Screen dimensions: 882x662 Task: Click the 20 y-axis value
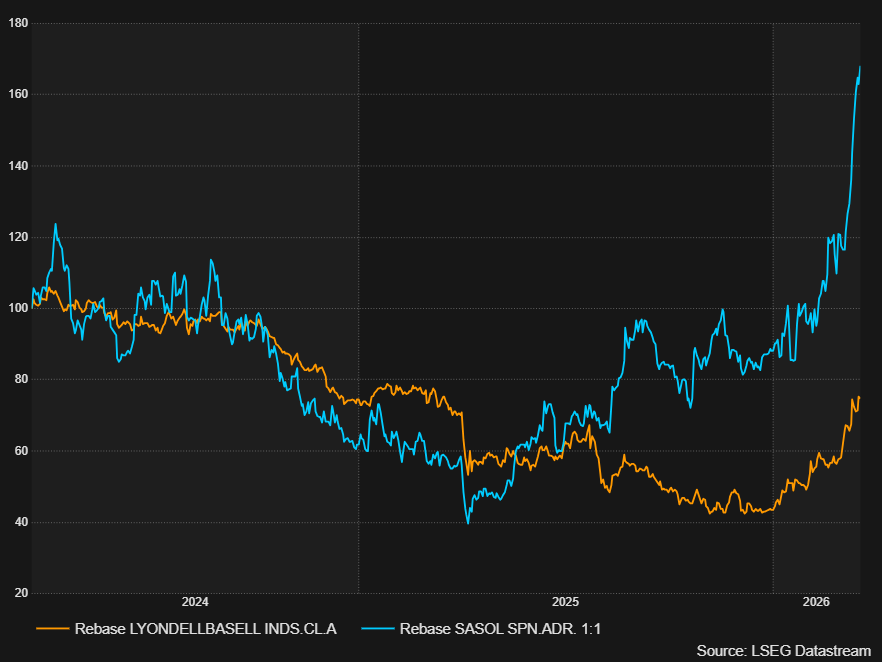click(x=21, y=593)
